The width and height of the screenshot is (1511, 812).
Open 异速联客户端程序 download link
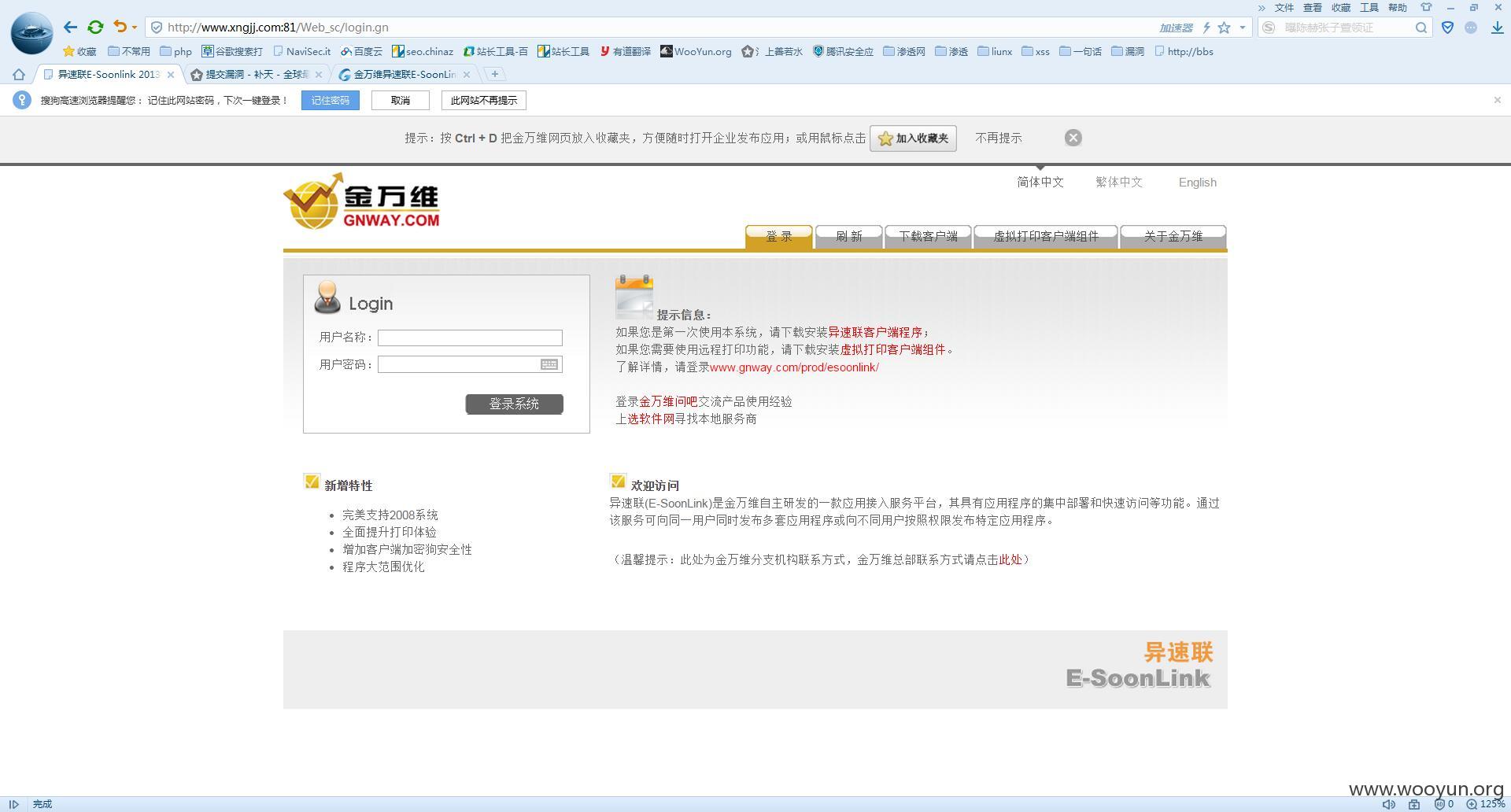pyautogui.click(x=875, y=333)
